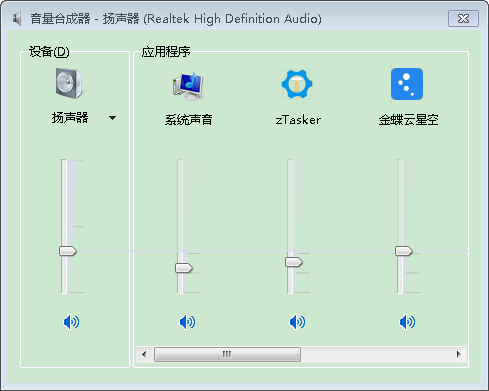This screenshot has width=489, height=391.
Task: Click empty scrollbar track right of thumb
Action: 376,354
